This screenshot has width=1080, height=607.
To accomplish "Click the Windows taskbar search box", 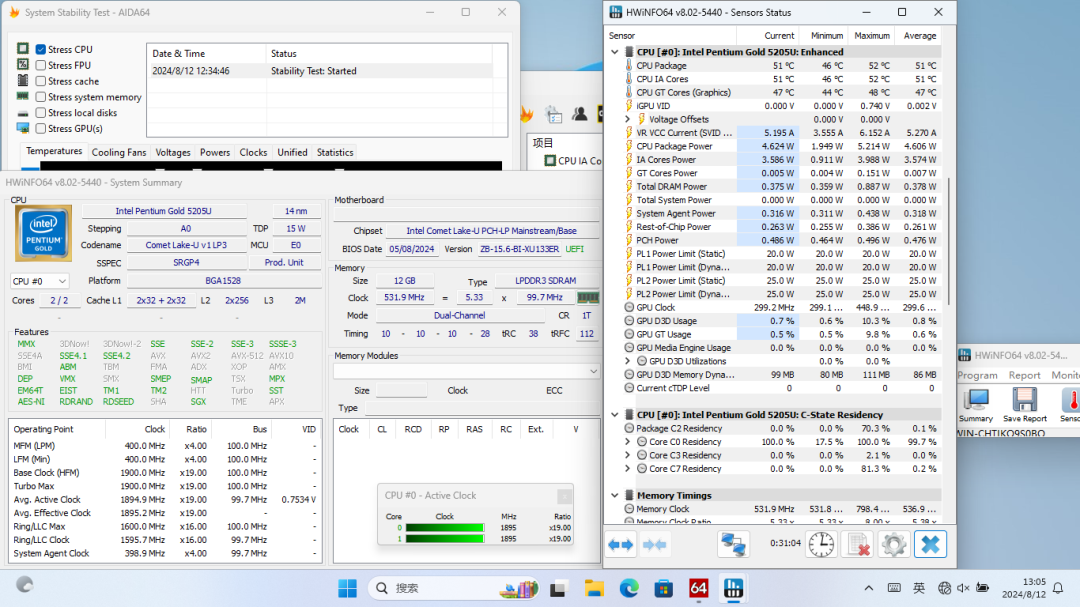I will pos(430,588).
